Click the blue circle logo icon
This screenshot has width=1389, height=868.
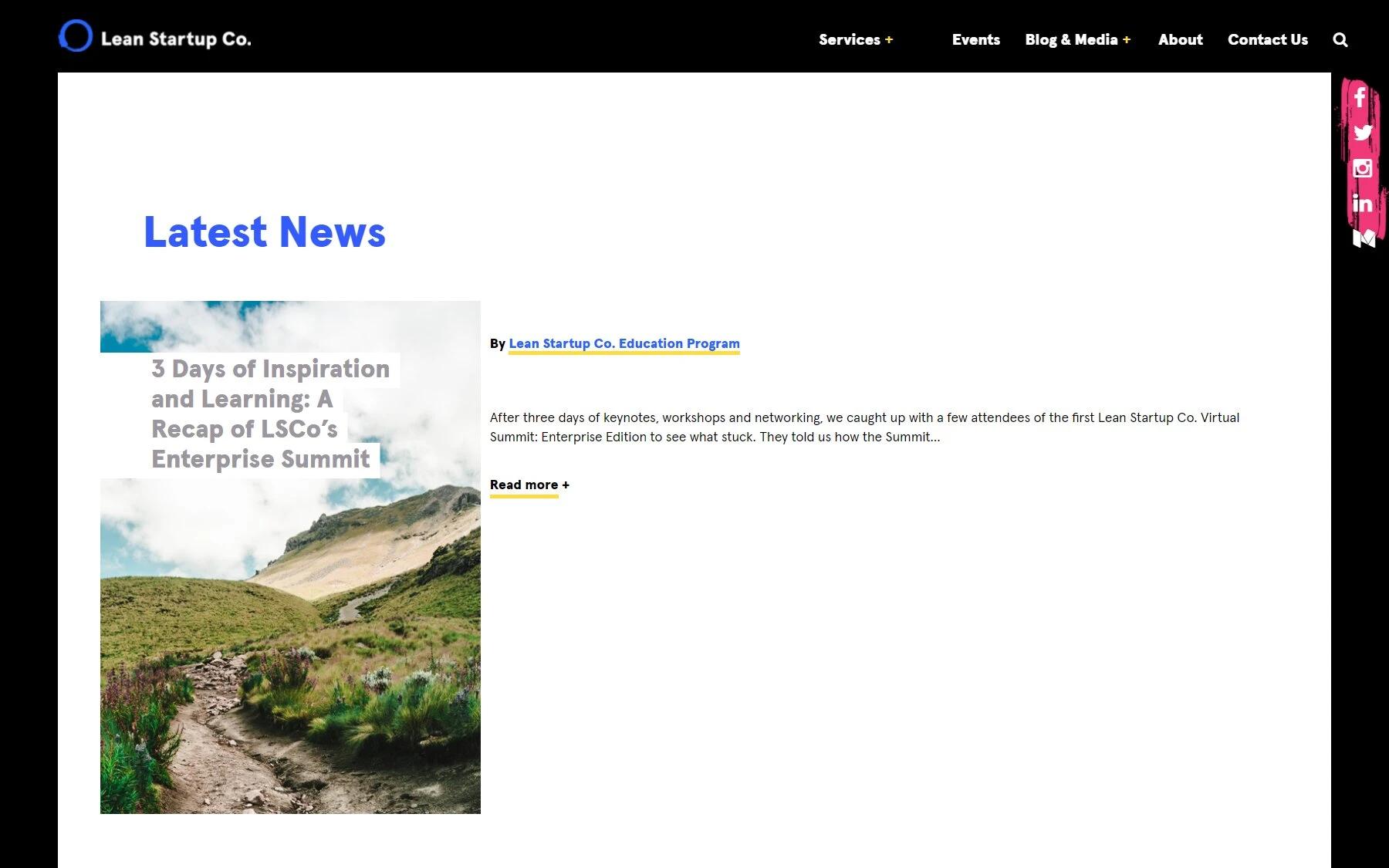point(76,36)
